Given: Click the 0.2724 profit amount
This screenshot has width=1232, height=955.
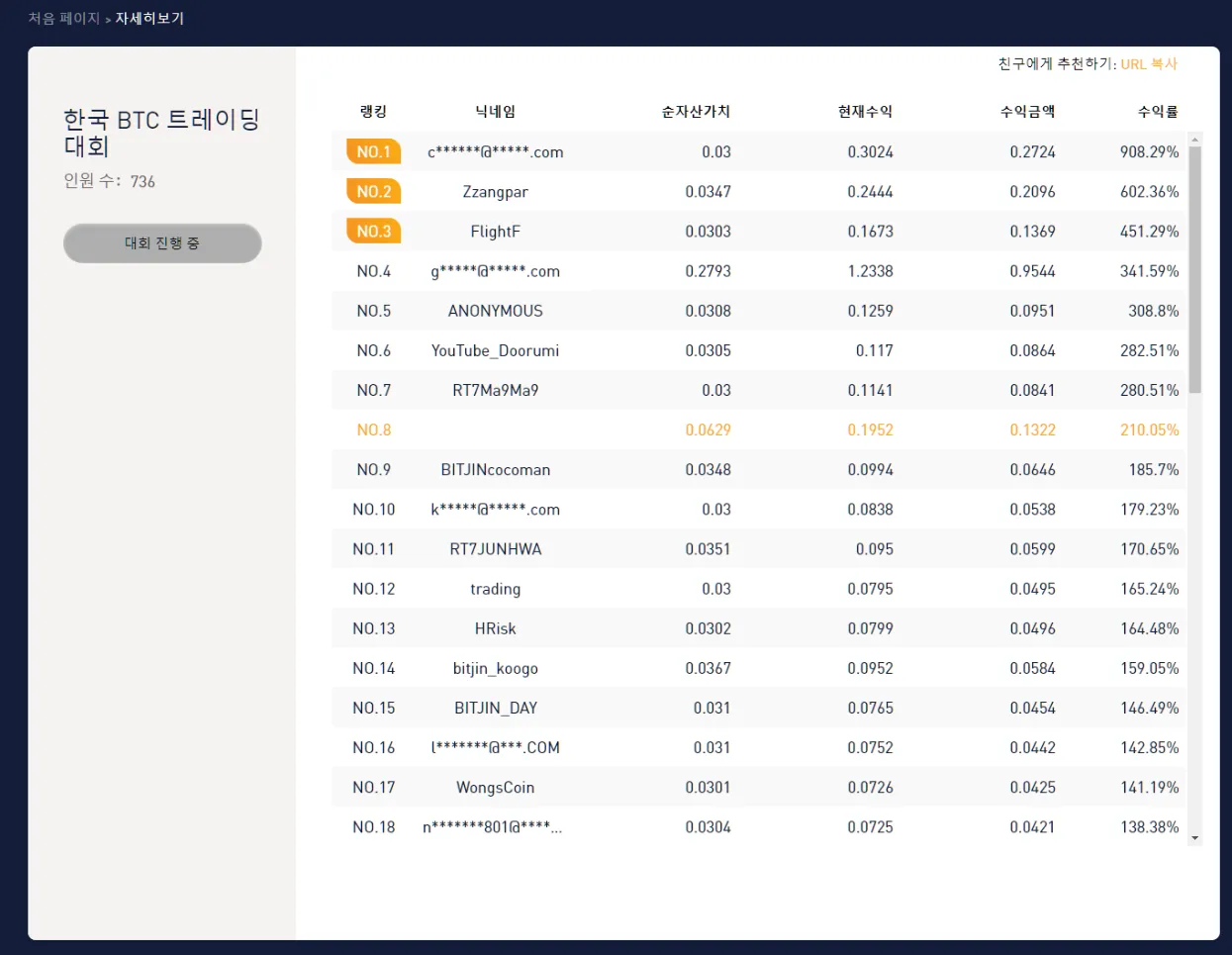Looking at the screenshot, I should (x=1032, y=151).
